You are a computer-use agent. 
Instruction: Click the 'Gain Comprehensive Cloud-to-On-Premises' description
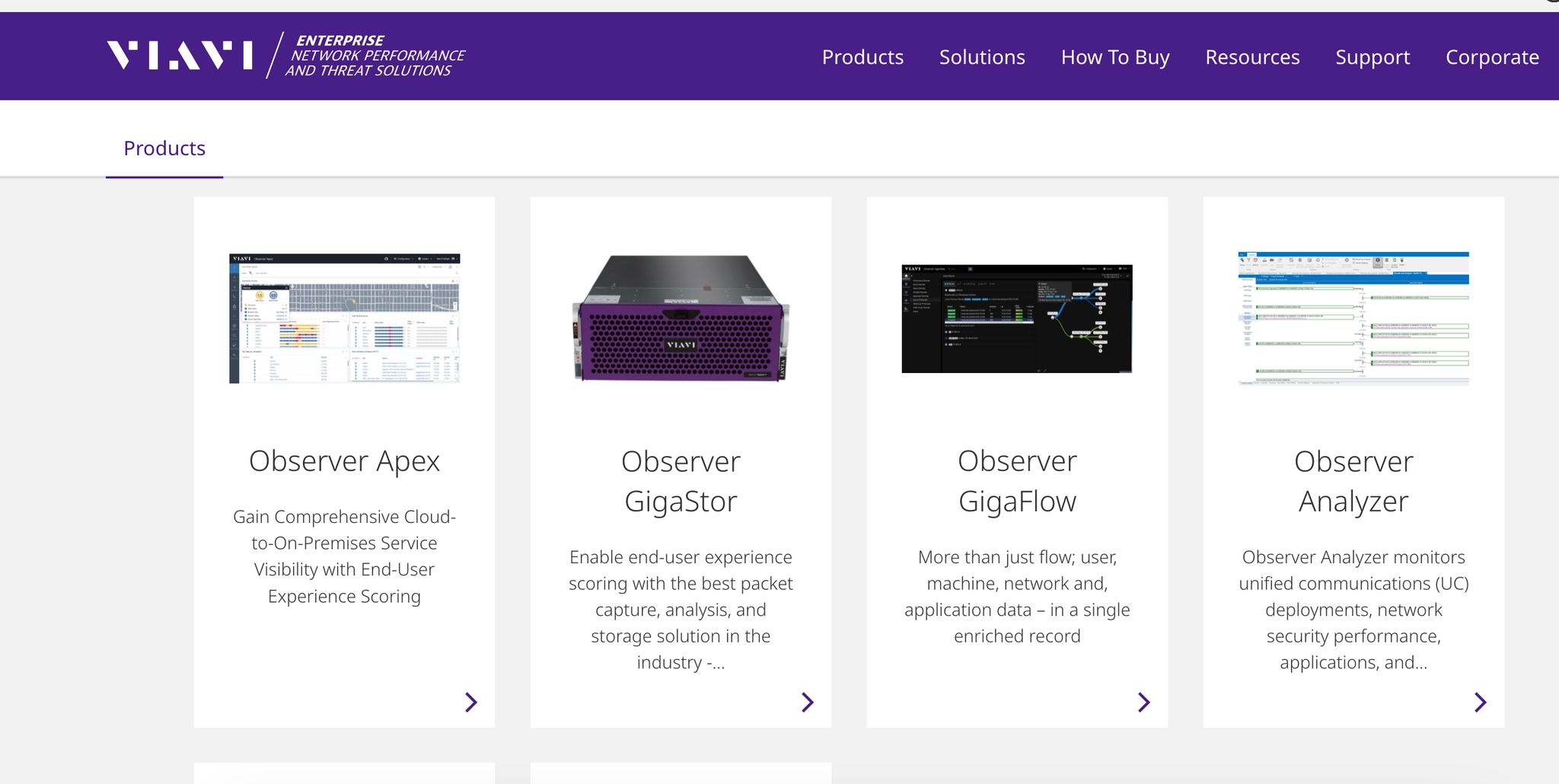pyautogui.click(x=344, y=556)
